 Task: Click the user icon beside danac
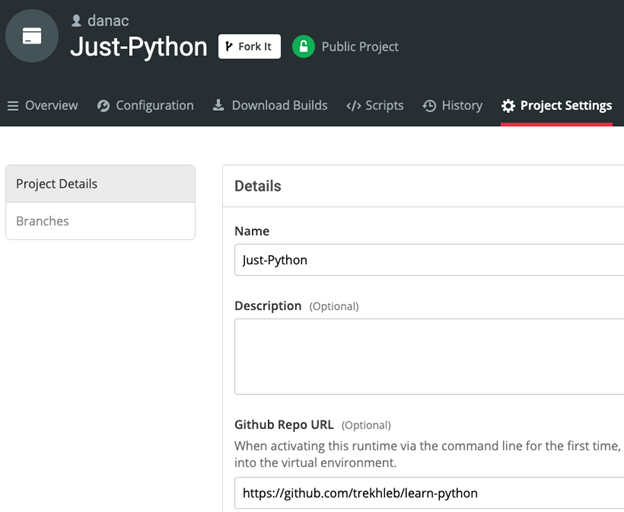pos(76,21)
